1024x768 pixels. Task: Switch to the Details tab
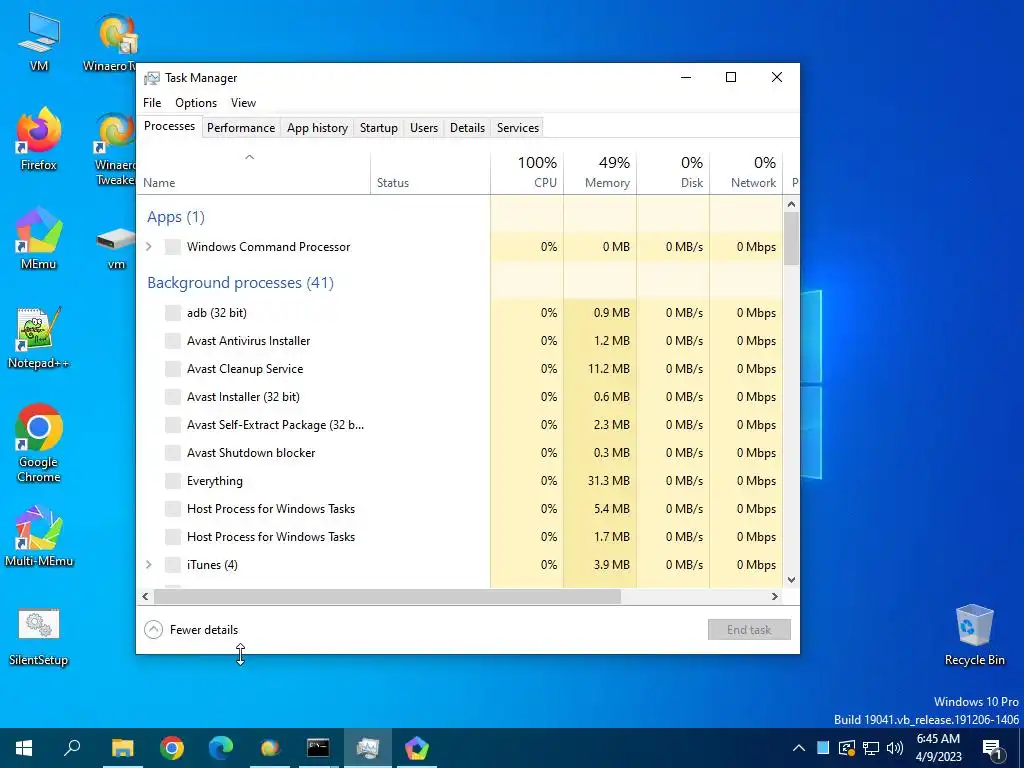(468, 128)
